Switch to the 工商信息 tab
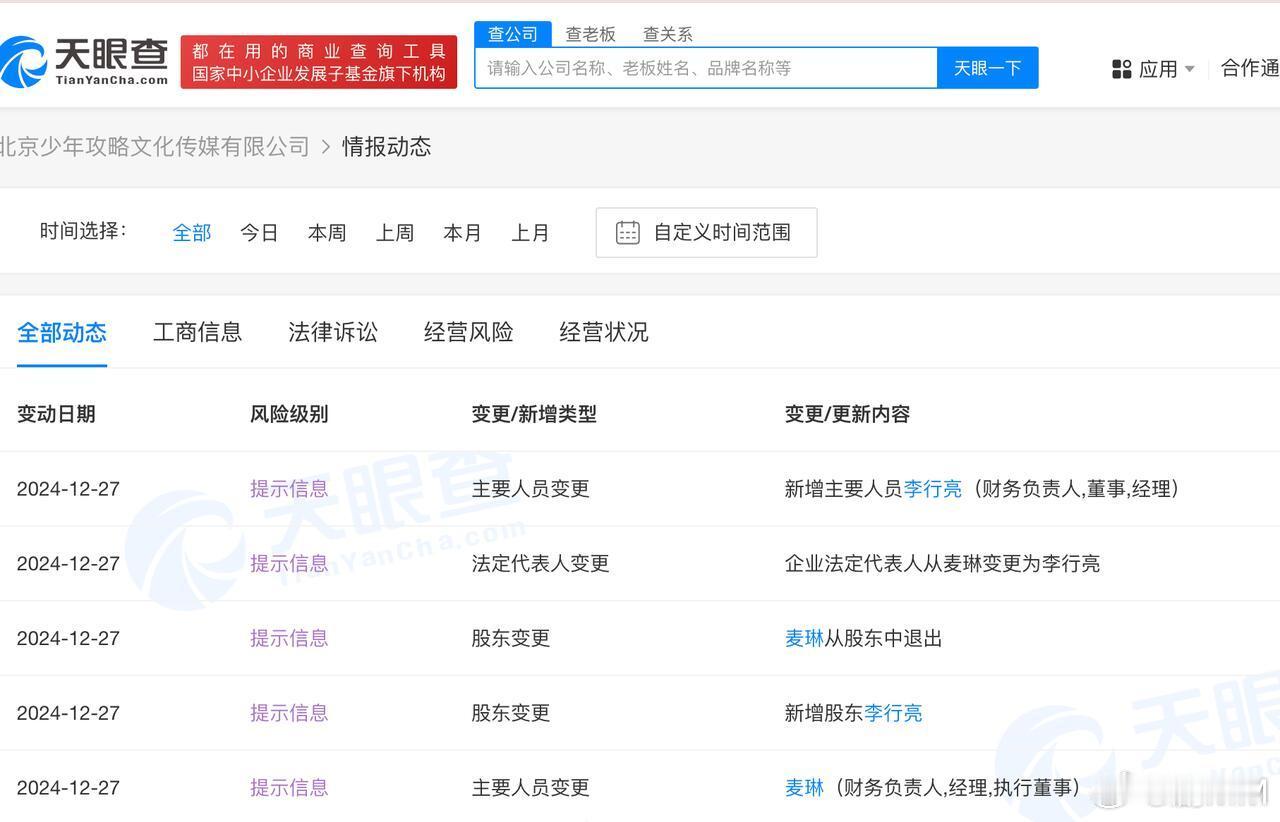1280x822 pixels. [197, 332]
